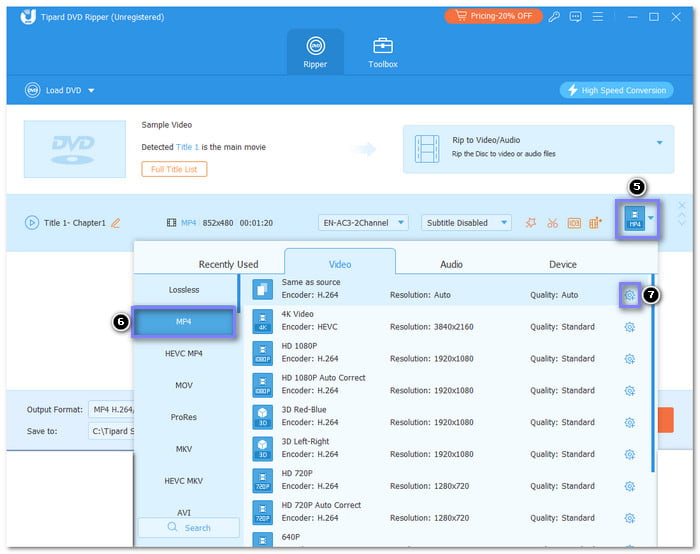Click the MP4 output format icon
This screenshot has height=554, width=700.
(635, 218)
